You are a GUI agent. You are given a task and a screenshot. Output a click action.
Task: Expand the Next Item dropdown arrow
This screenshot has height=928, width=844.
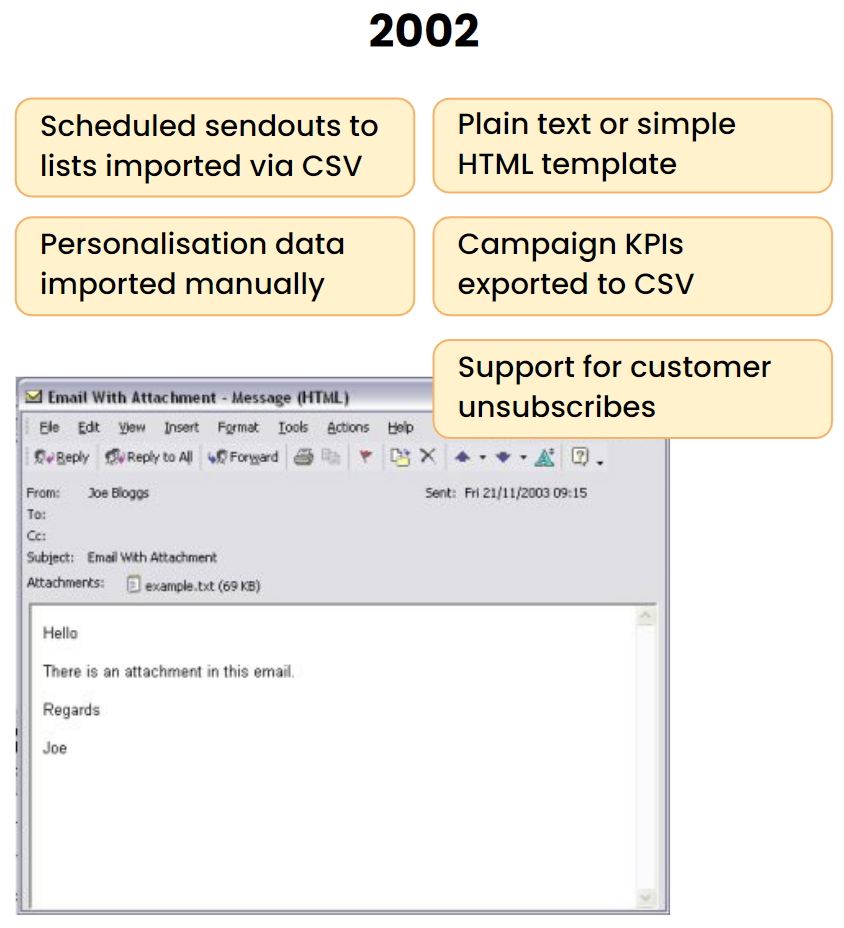pyautogui.click(x=523, y=457)
